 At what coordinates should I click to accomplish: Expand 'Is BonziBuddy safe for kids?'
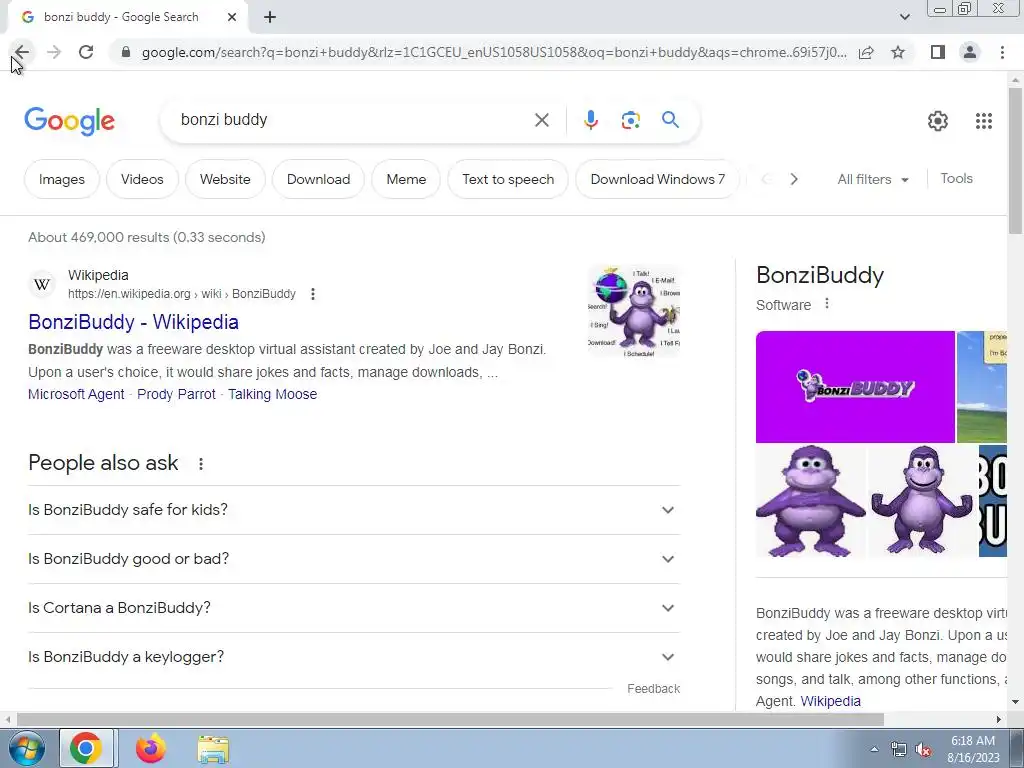tap(354, 510)
